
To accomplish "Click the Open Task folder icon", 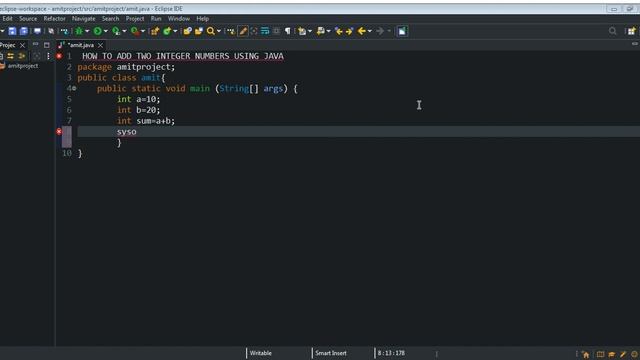I will pos(199,31).
